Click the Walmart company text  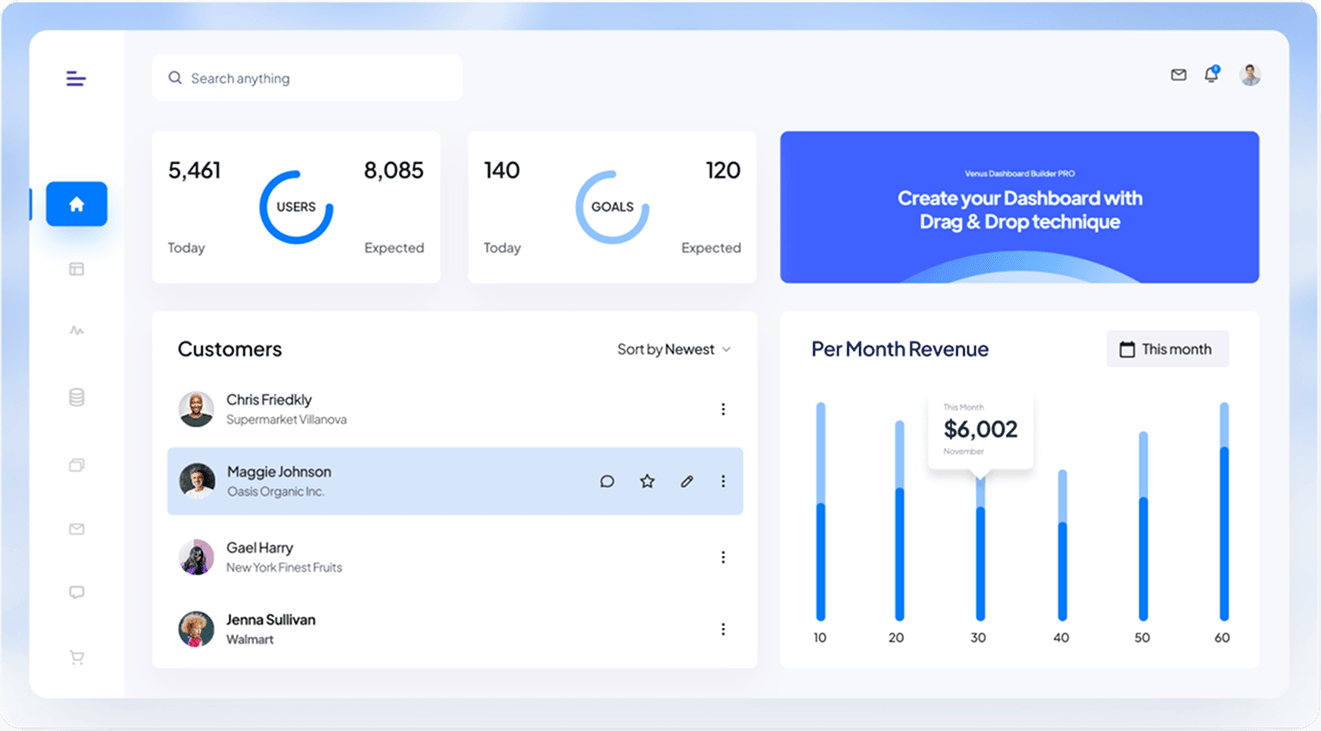[250, 640]
